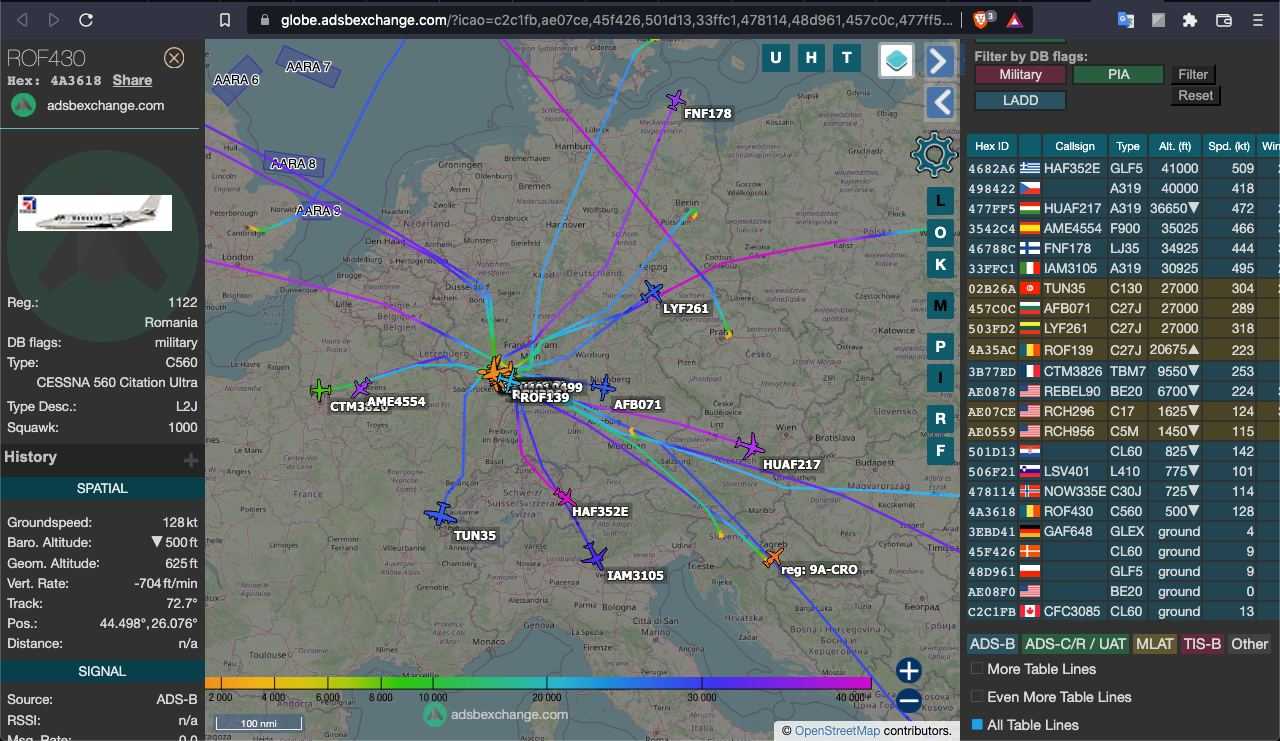Click the Cessna Citation aircraft photo thumbnail

(x=95, y=213)
